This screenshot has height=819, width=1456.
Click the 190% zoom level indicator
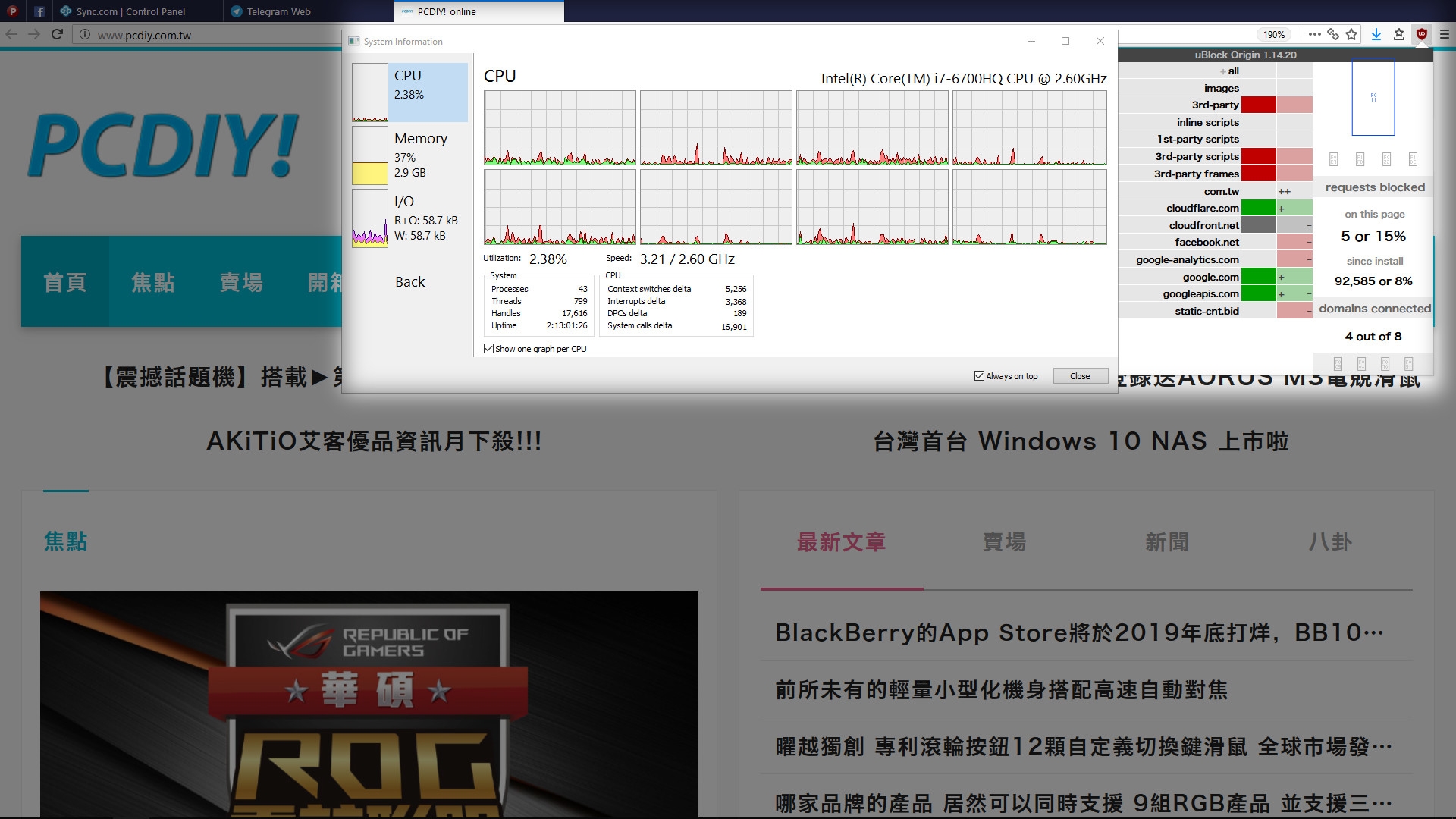(1274, 35)
